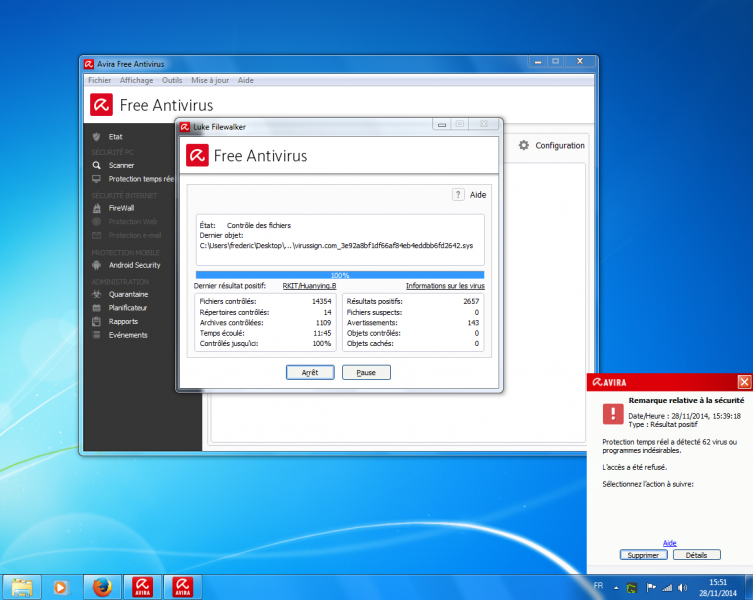Screen dimensions: 753x600
Task: Click the help question mark icon
Action: click(459, 195)
